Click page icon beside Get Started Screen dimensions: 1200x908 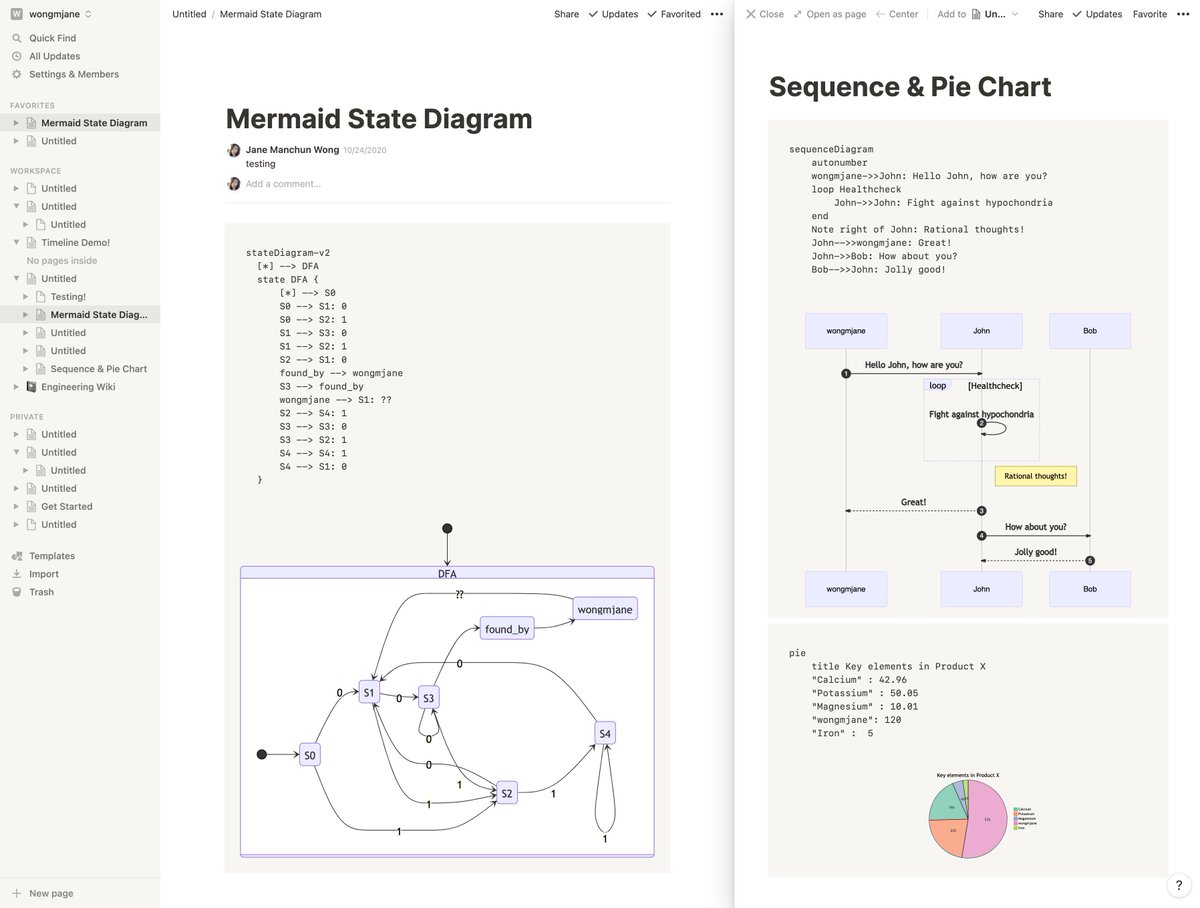click(x=31, y=507)
